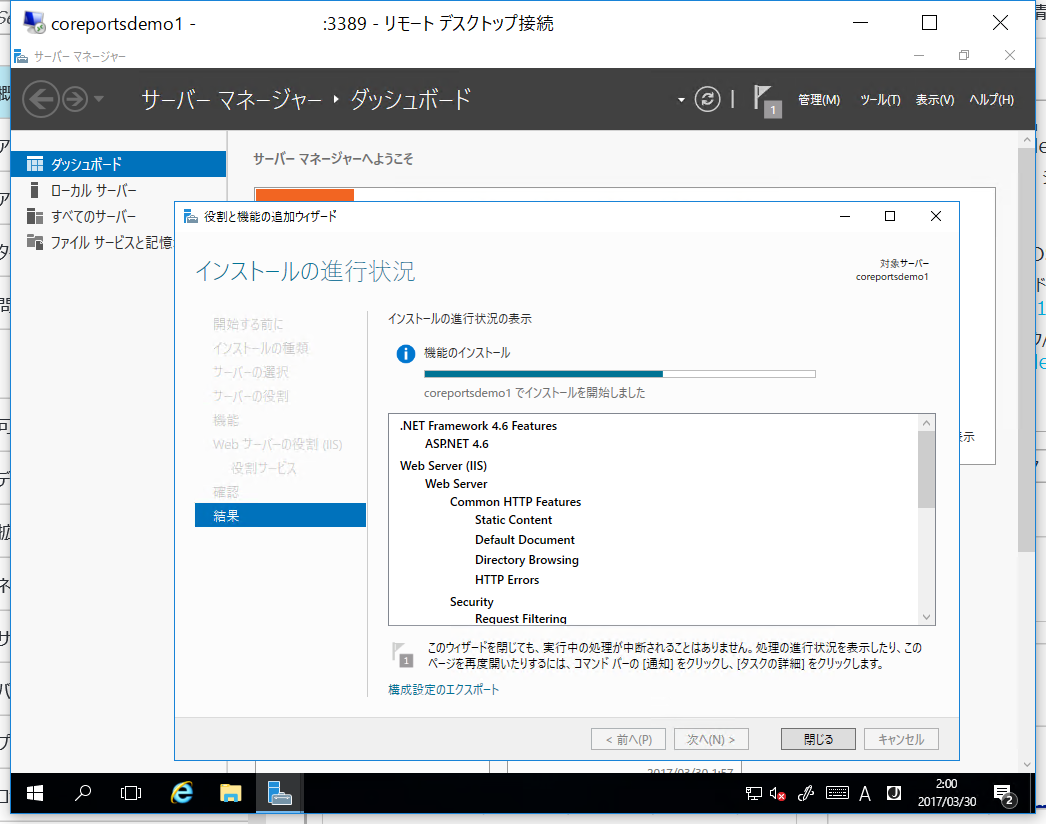This screenshot has height=824, width=1046.
Task: Open the 表示(V) menu
Action: [935, 100]
